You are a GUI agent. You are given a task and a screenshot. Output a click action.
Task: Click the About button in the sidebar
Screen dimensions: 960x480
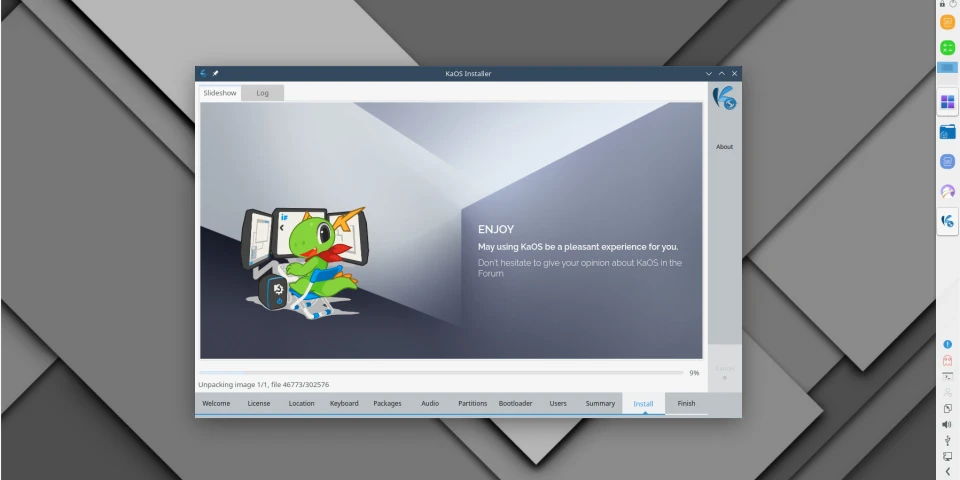724,147
